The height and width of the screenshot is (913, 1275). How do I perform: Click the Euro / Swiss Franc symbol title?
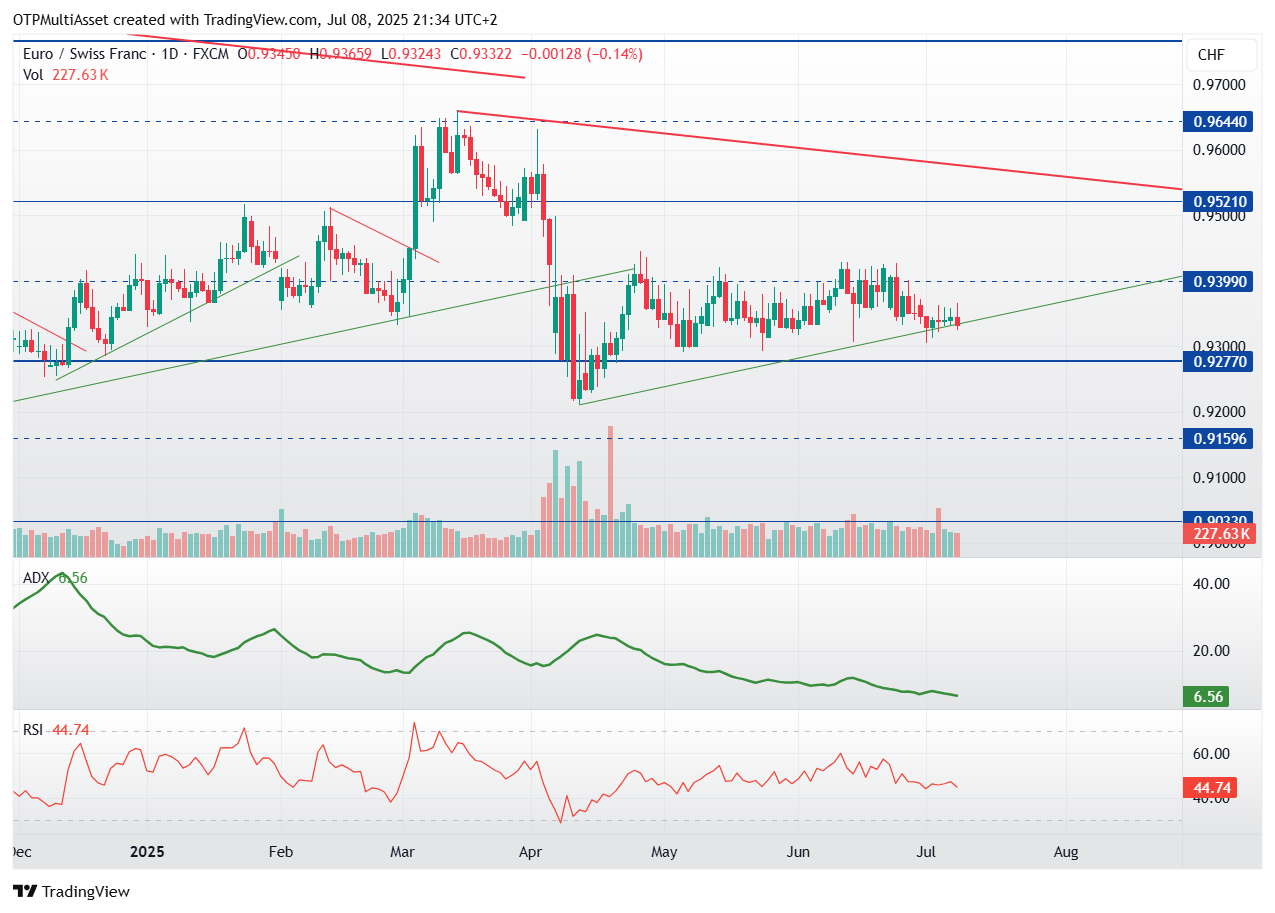click(x=85, y=54)
